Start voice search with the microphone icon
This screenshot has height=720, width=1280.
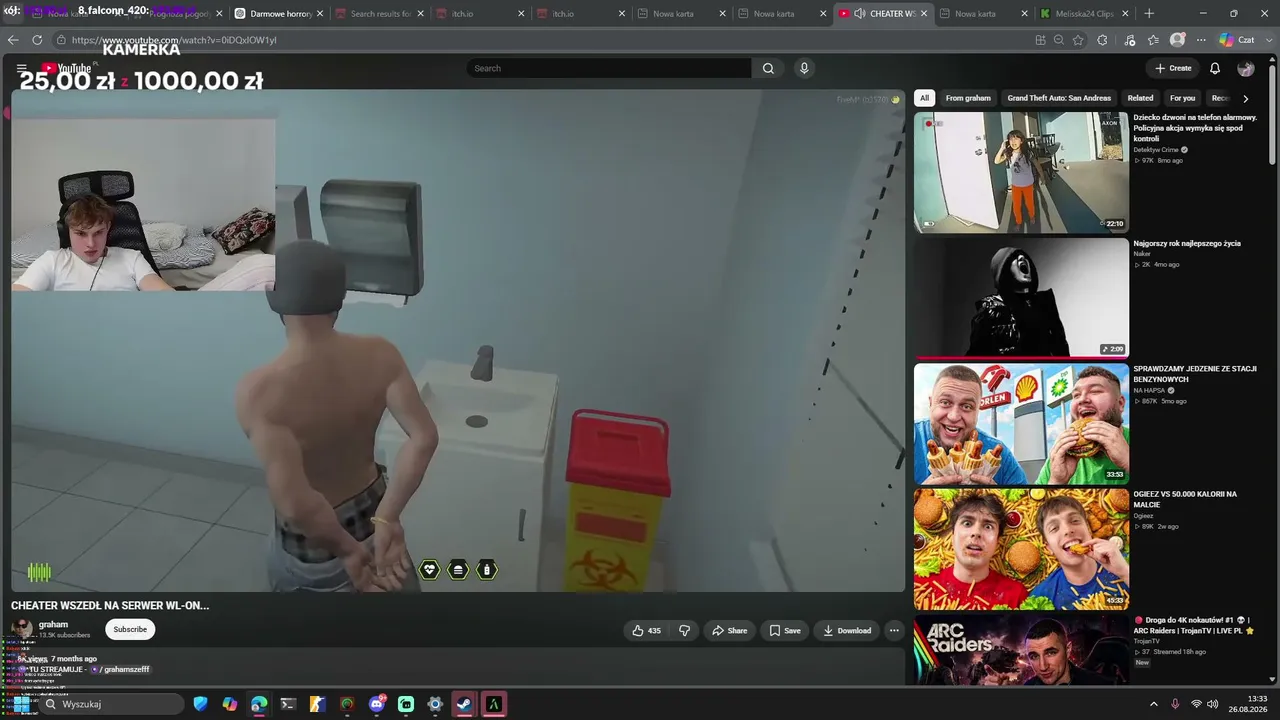coord(804,68)
